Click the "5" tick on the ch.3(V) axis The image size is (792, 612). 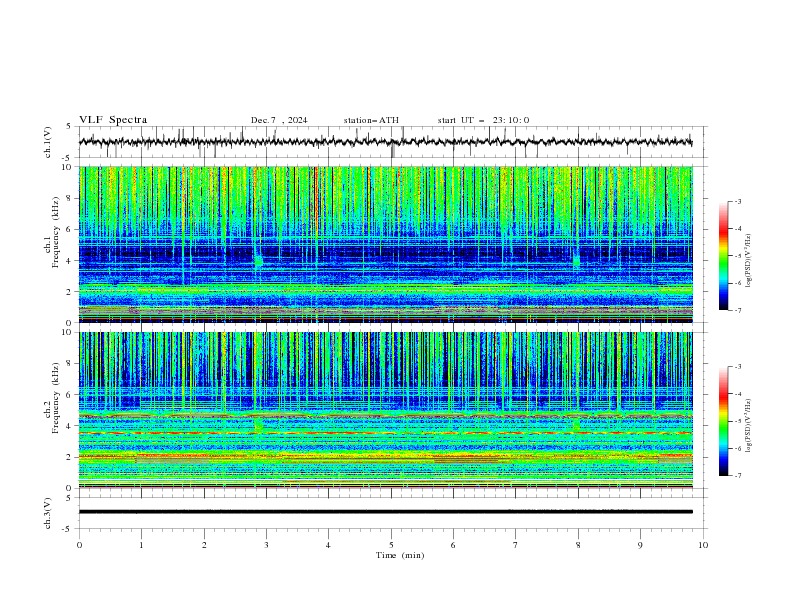point(69,497)
